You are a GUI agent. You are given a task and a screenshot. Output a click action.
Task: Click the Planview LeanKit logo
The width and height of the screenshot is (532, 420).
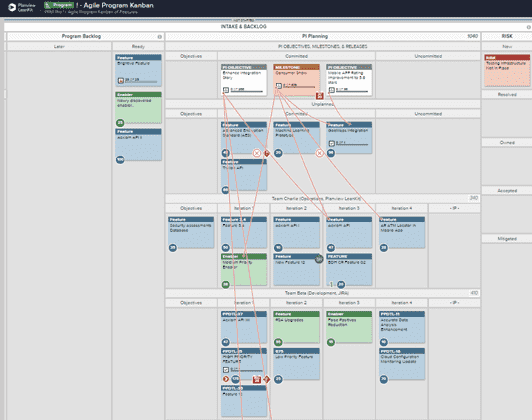coord(22,7)
